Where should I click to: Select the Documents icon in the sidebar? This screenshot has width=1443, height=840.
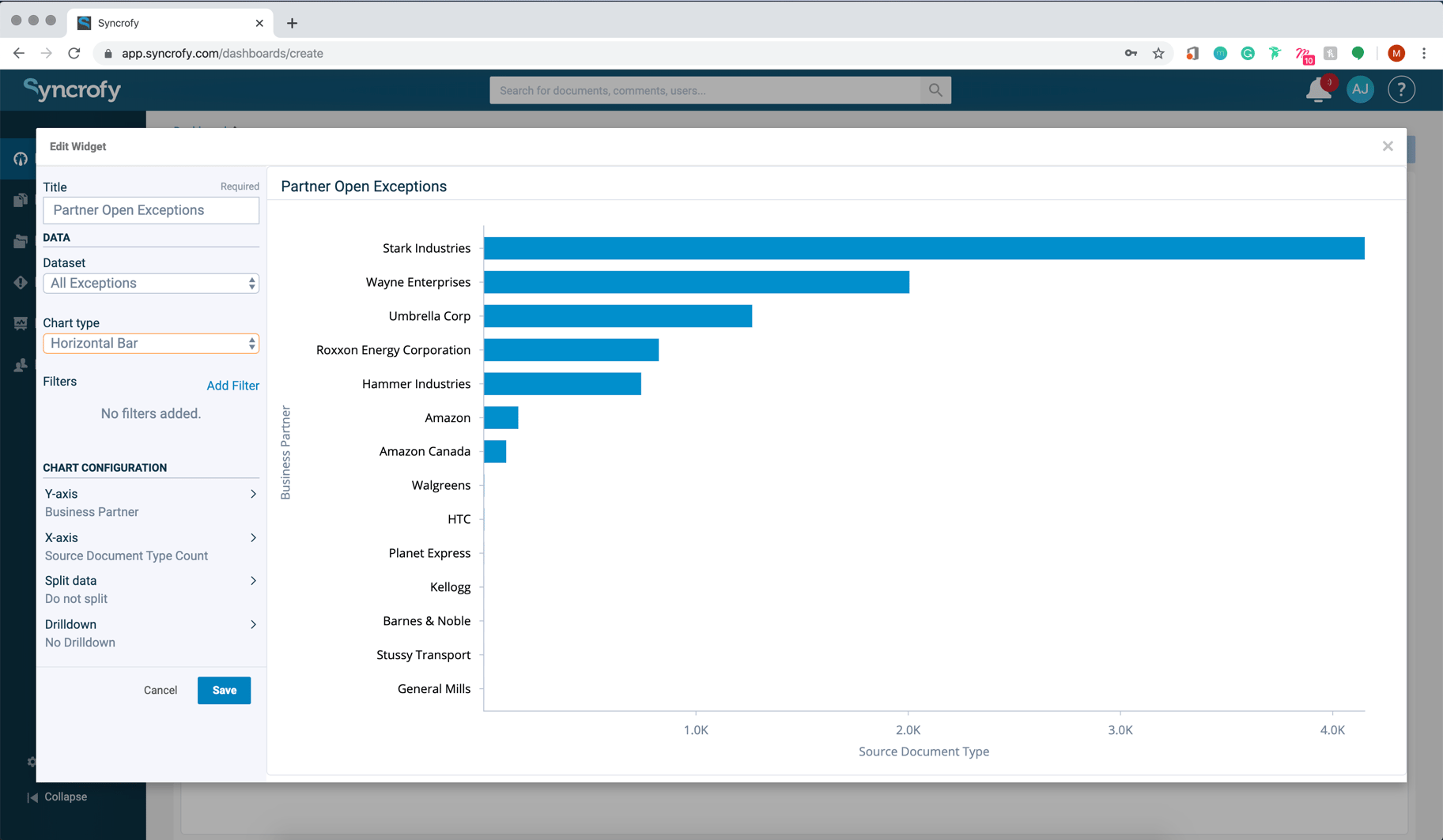pyautogui.click(x=20, y=199)
